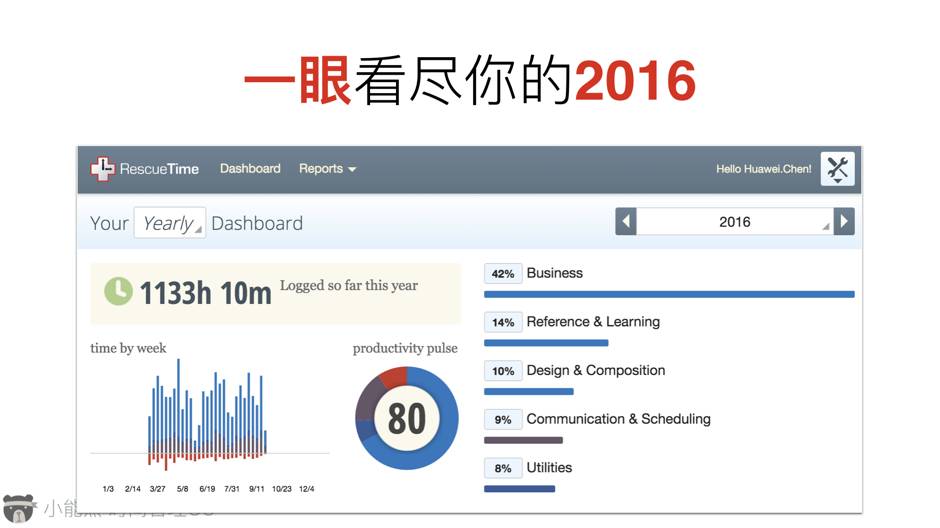Click the 1133h 10m logged time
The image size is (940, 528).
click(205, 293)
